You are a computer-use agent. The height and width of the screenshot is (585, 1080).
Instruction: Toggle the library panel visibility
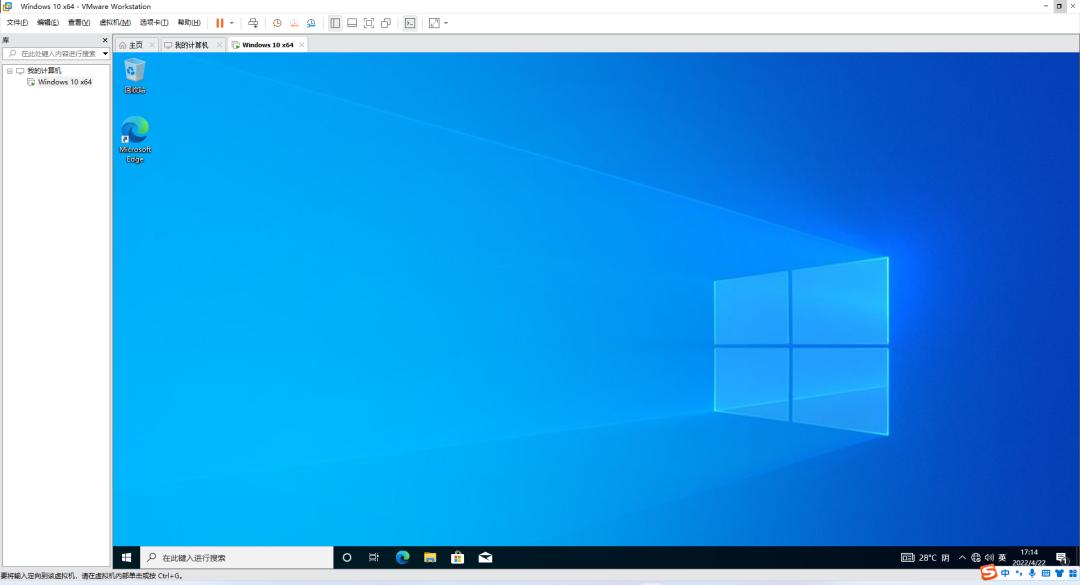pyautogui.click(x=335, y=22)
